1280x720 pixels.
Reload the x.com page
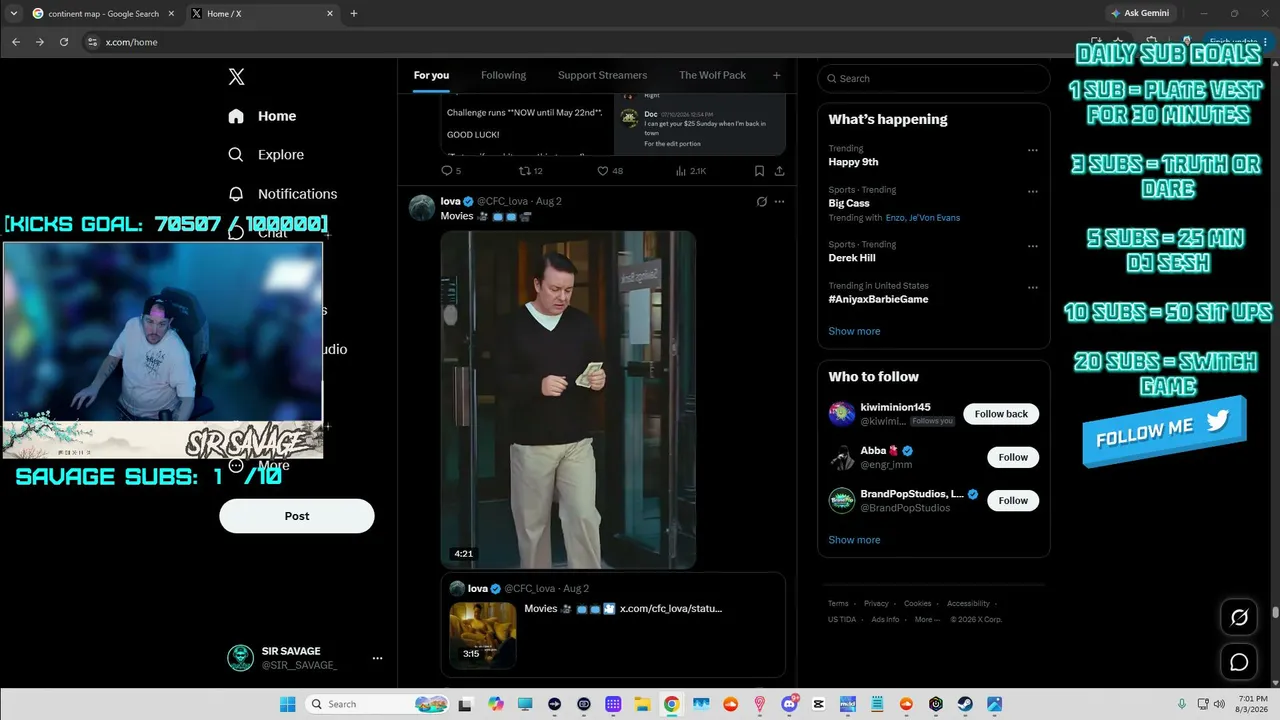coord(64,42)
